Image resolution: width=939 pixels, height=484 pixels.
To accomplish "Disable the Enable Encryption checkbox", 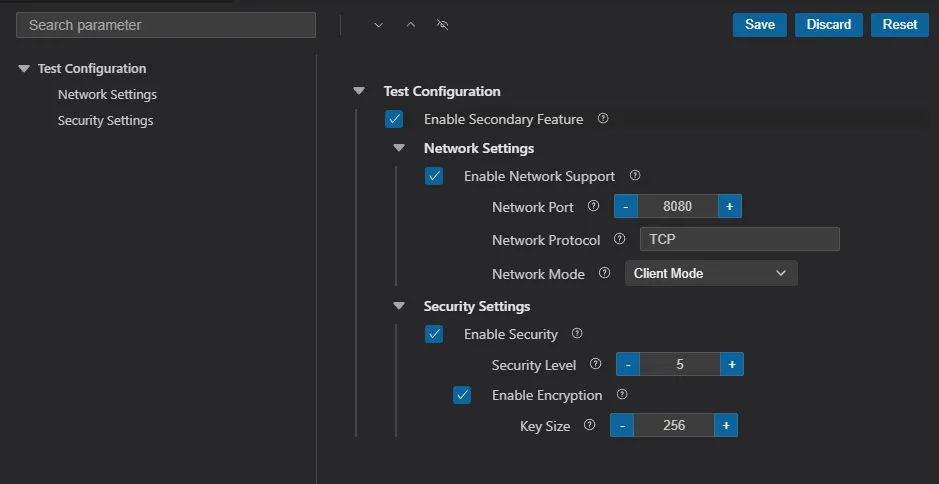I will click(462, 395).
